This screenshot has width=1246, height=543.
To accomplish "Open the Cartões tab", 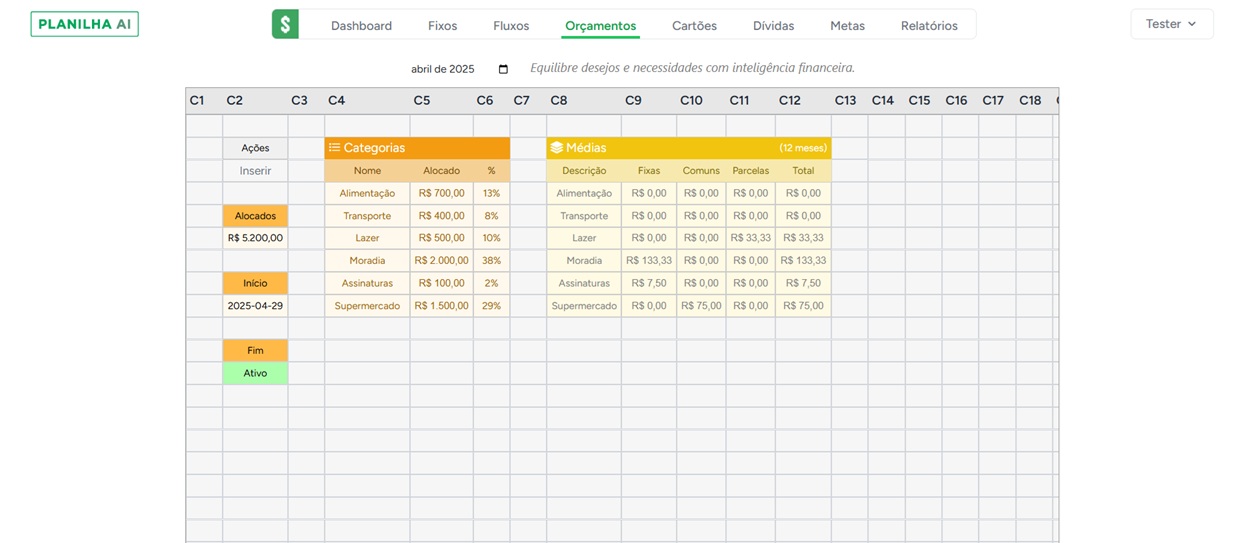I will (x=694, y=26).
